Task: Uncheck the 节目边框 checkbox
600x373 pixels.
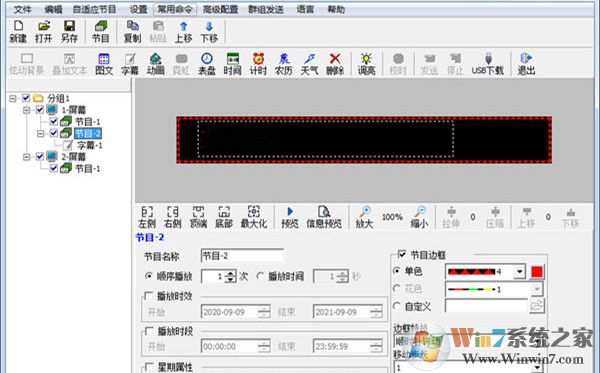Action: click(x=402, y=254)
